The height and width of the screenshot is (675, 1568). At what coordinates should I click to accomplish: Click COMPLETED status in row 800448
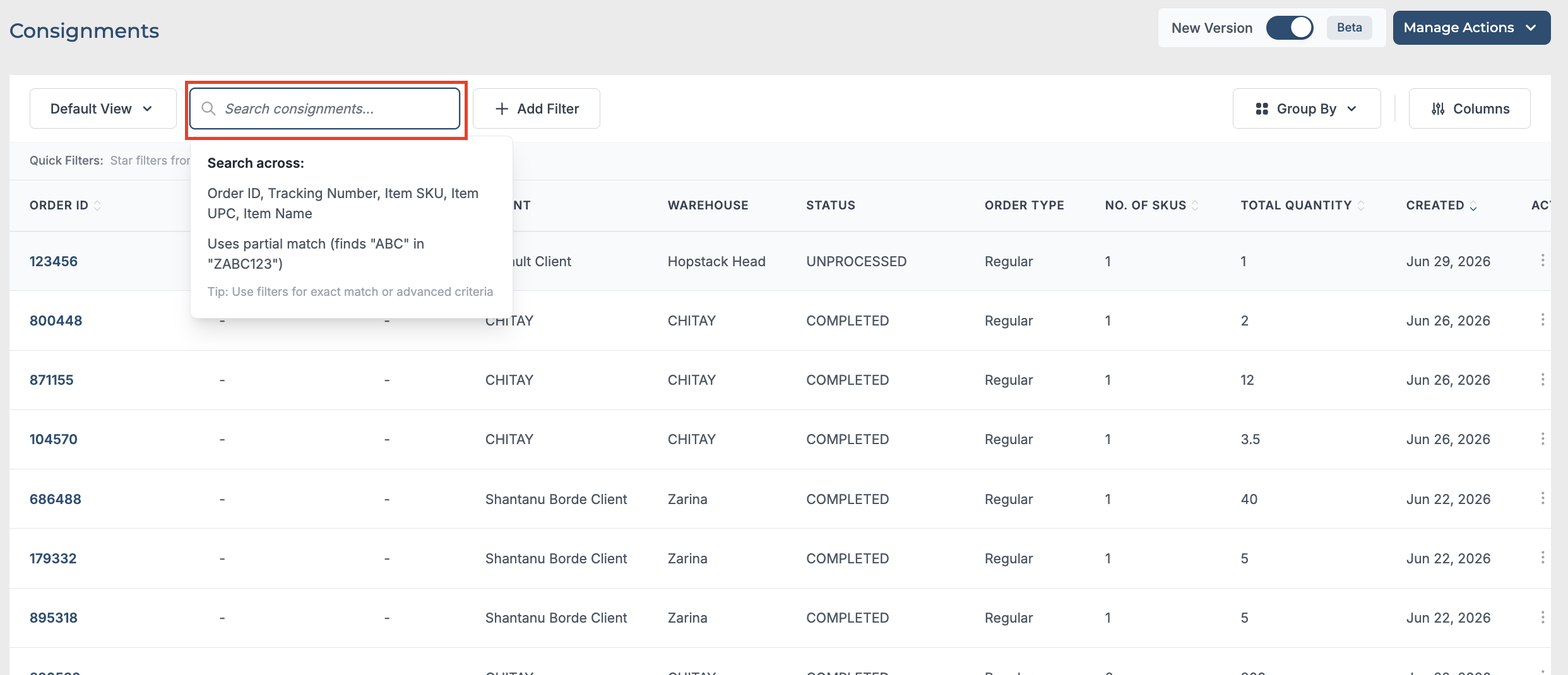(848, 320)
